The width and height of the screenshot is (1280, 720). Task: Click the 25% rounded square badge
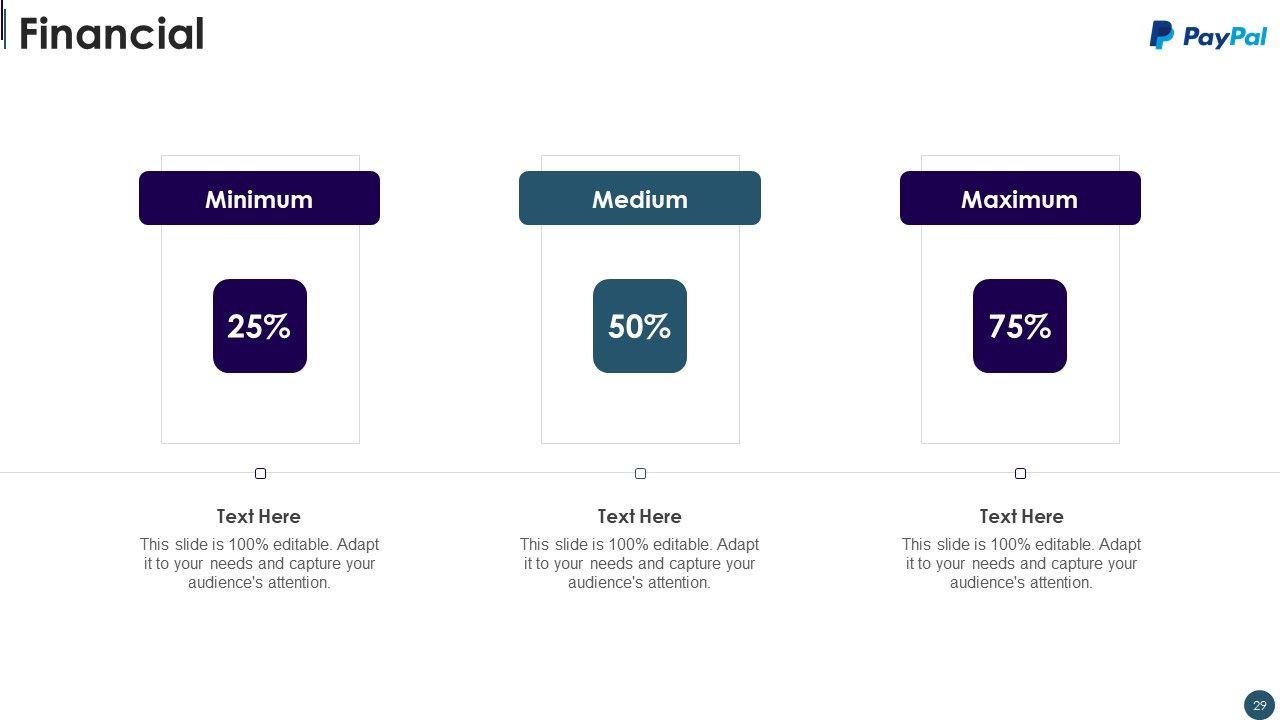(260, 326)
